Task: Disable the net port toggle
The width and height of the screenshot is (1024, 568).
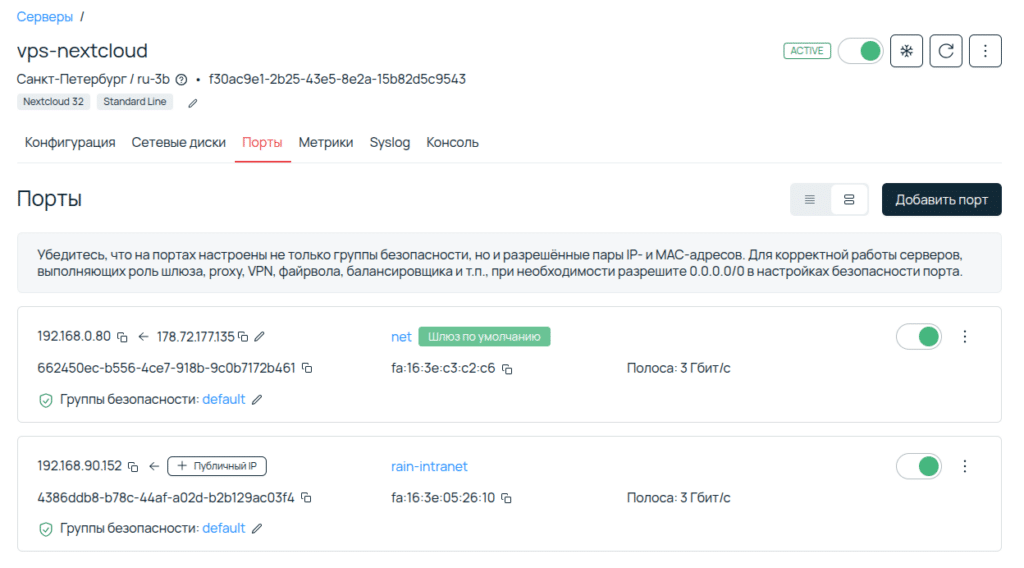Action: 919,337
